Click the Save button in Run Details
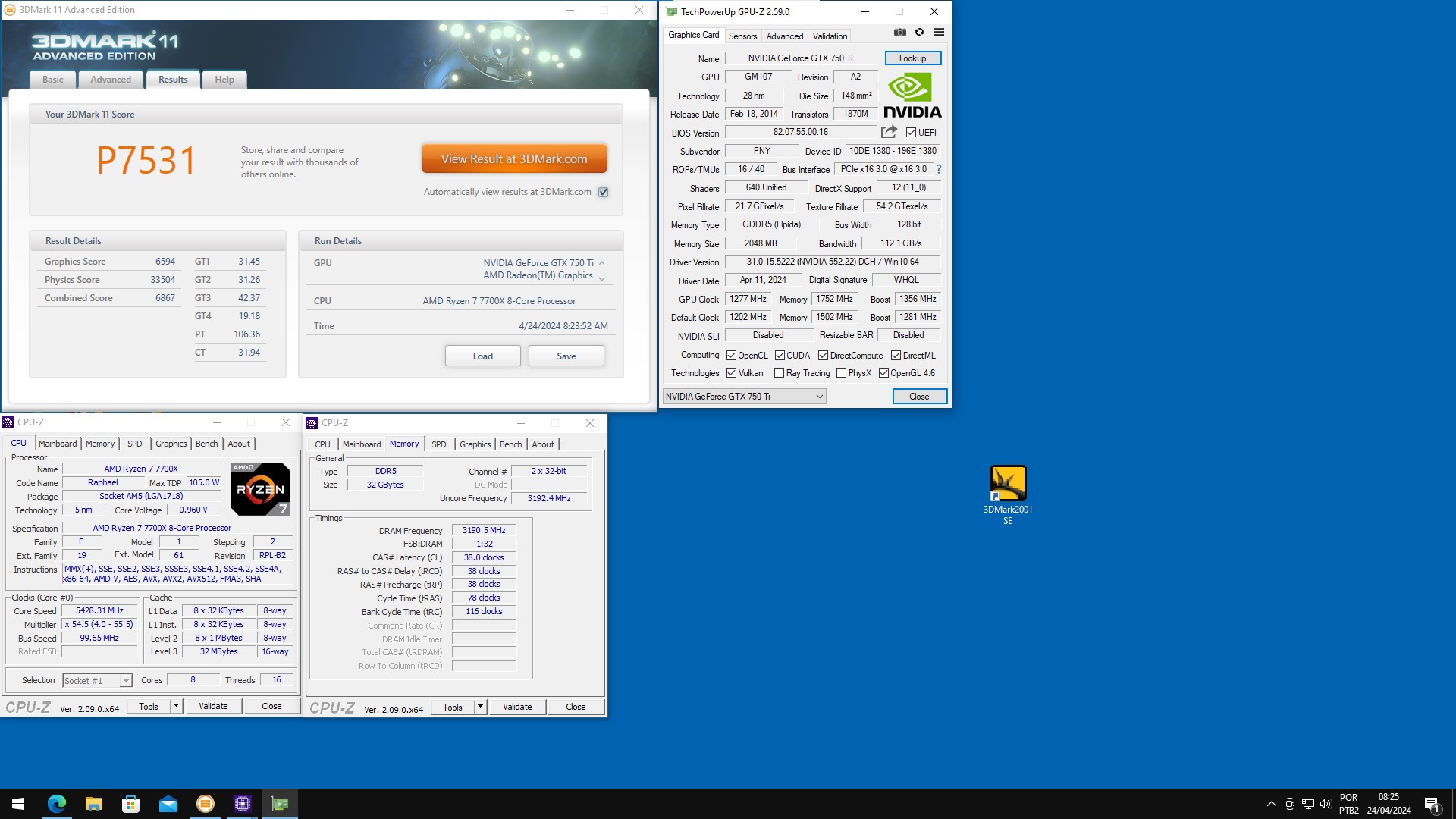This screenshot has height=819, width=1456. pos(566,356)
